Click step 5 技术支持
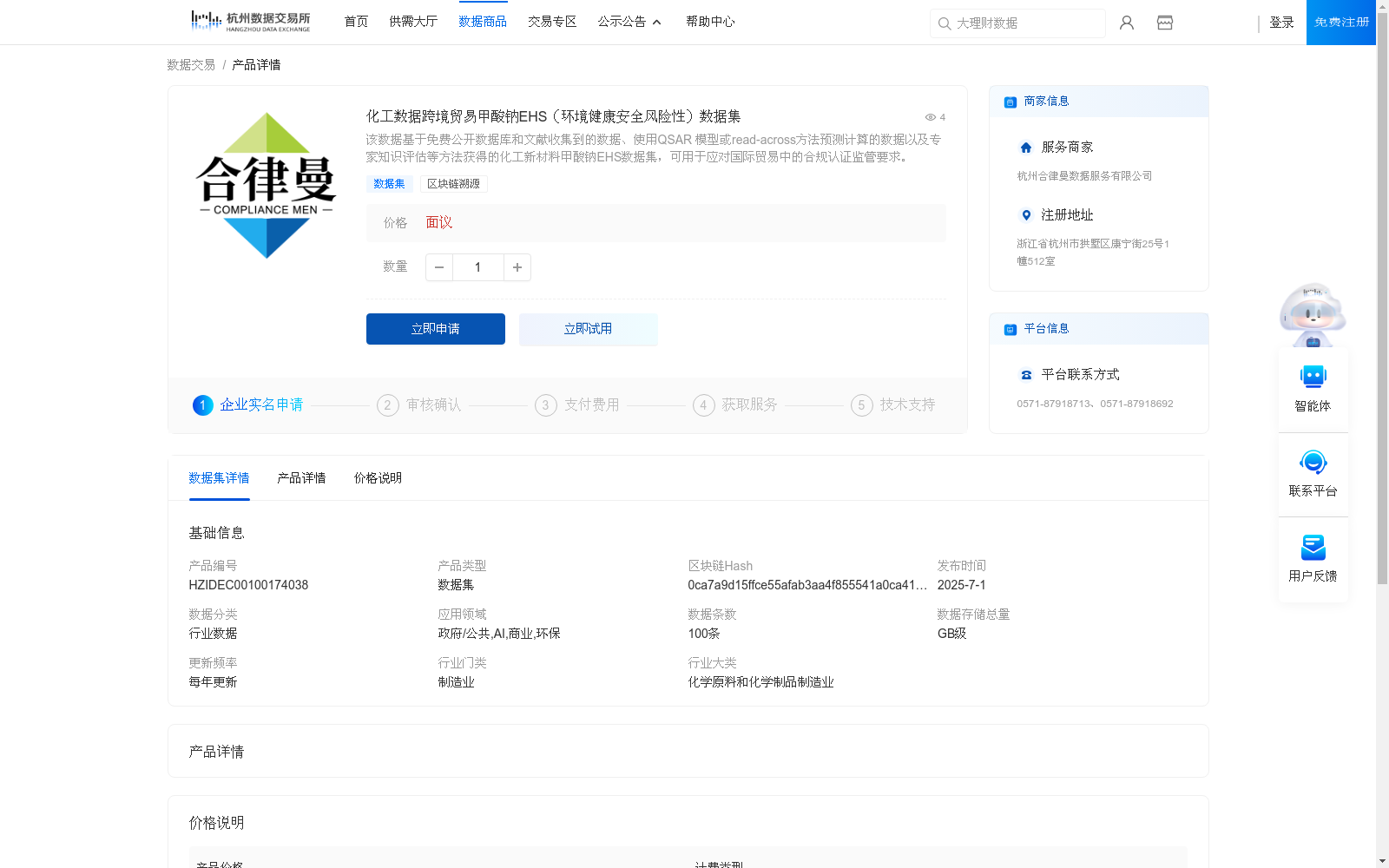The width and height of the screenshot is (1389, 868). tap(893, 405)
